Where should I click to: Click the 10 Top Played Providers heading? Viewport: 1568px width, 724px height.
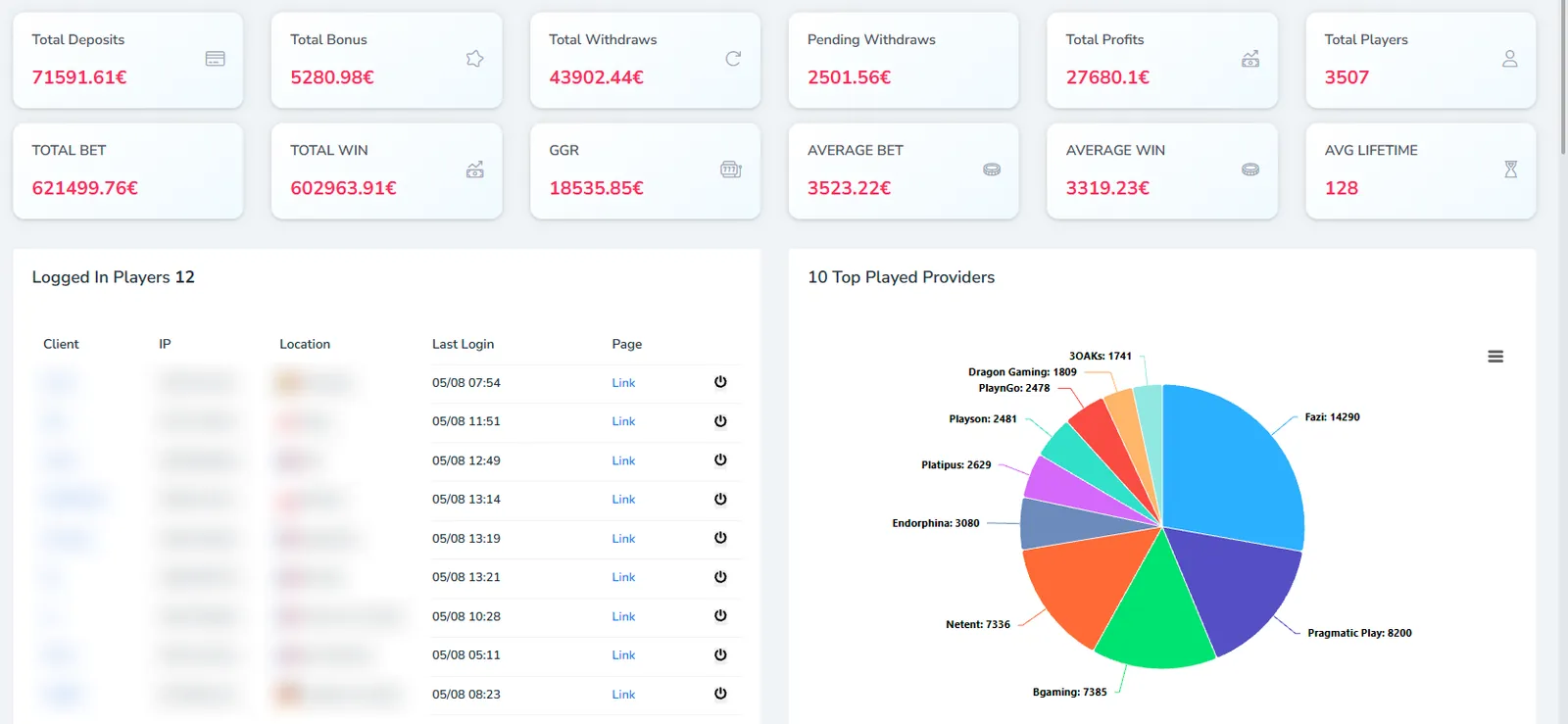(x=901, y=277)
